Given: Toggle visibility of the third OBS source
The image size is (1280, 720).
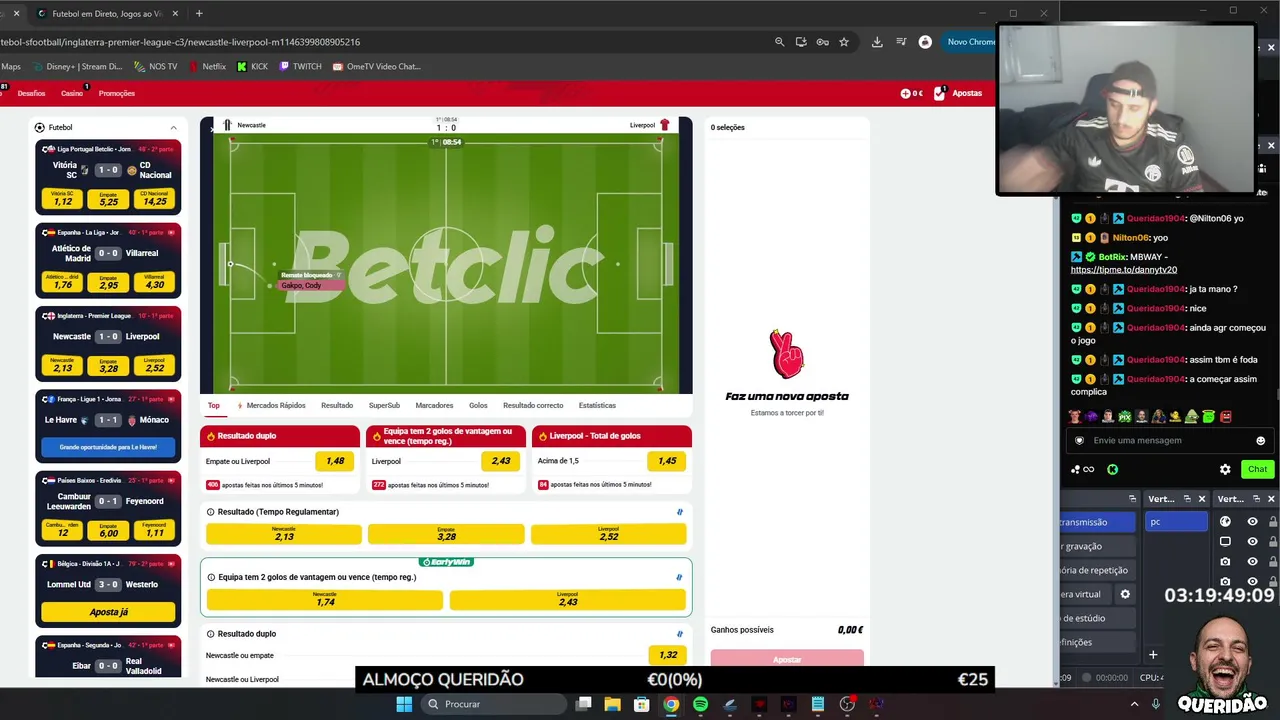Looking at the screenshot, I should click(x=1252, y=561).
